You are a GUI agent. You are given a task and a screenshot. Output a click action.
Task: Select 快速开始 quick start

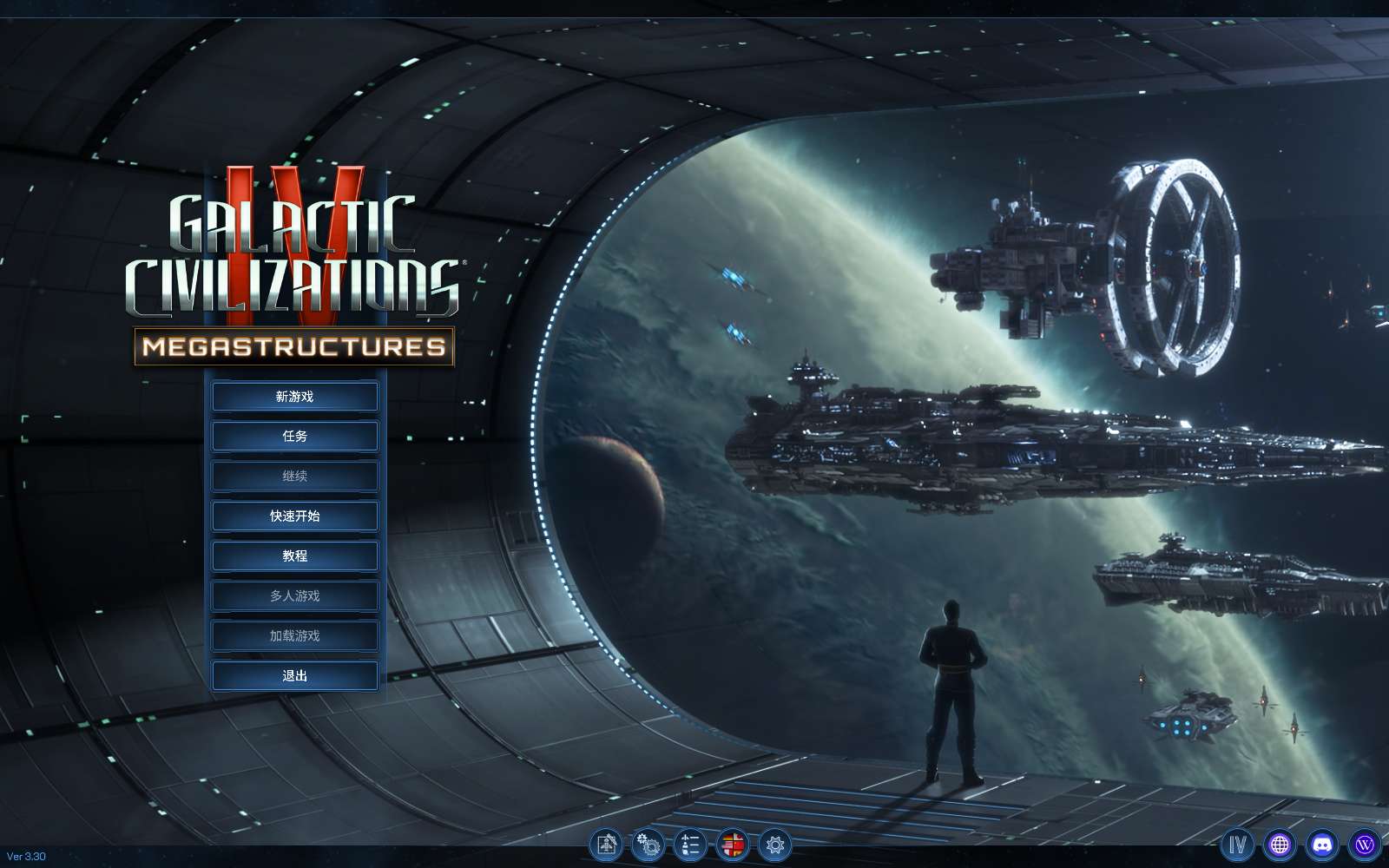tap(295, 516)
